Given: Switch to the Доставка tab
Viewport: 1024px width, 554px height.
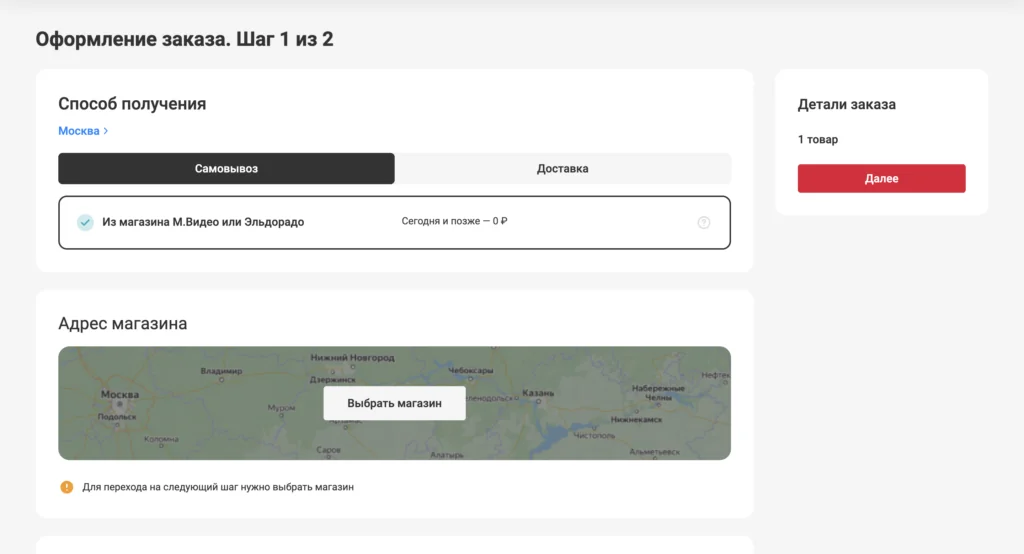Looking at the screenshot, I should (562, 169).
